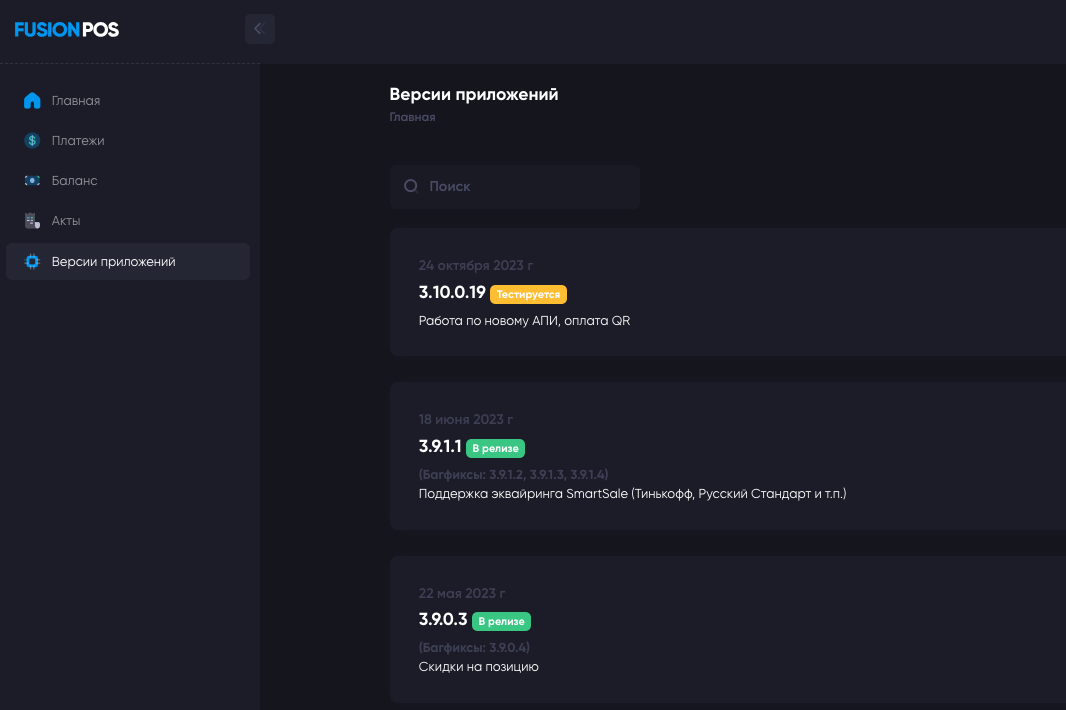
Task: Click the В релизе badge on version 3.9.1.1
Action: click(497, 448)
